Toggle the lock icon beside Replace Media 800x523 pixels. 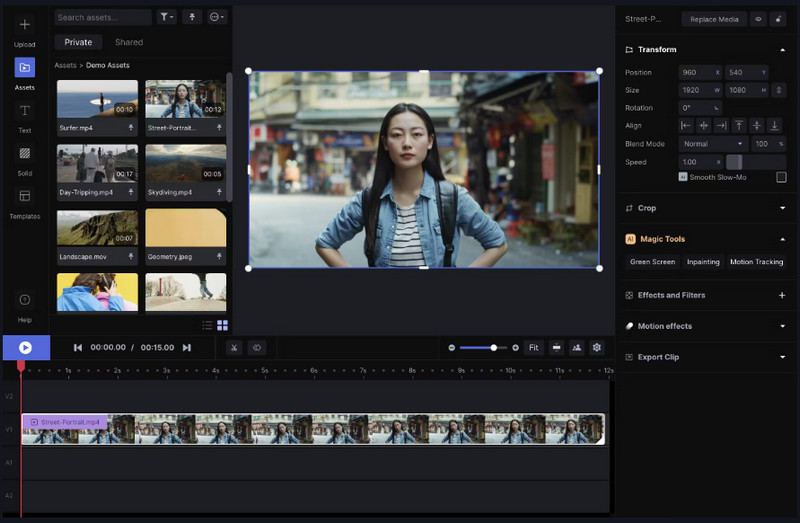(778, 19)
